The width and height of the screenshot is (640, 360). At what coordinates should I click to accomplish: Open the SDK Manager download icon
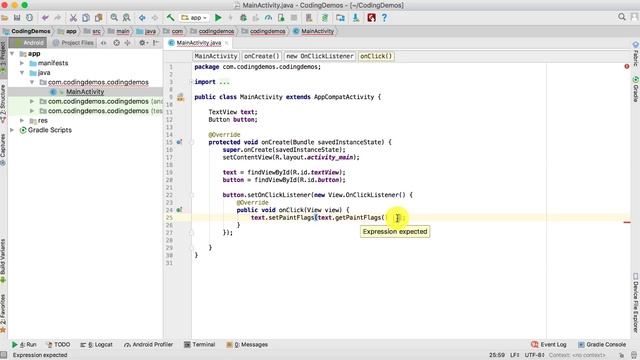356,18
